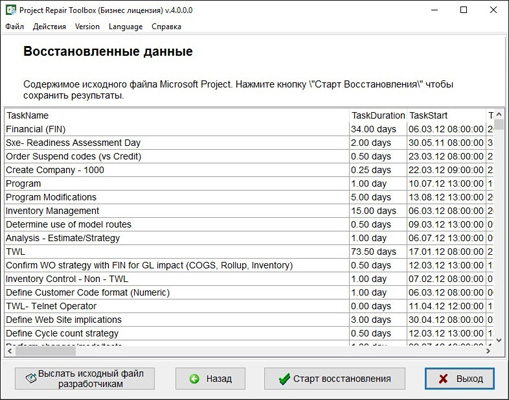Click the '34.00 days' duration cell
Viewport: 509px width, 400px height.
[x=378, y=129]
